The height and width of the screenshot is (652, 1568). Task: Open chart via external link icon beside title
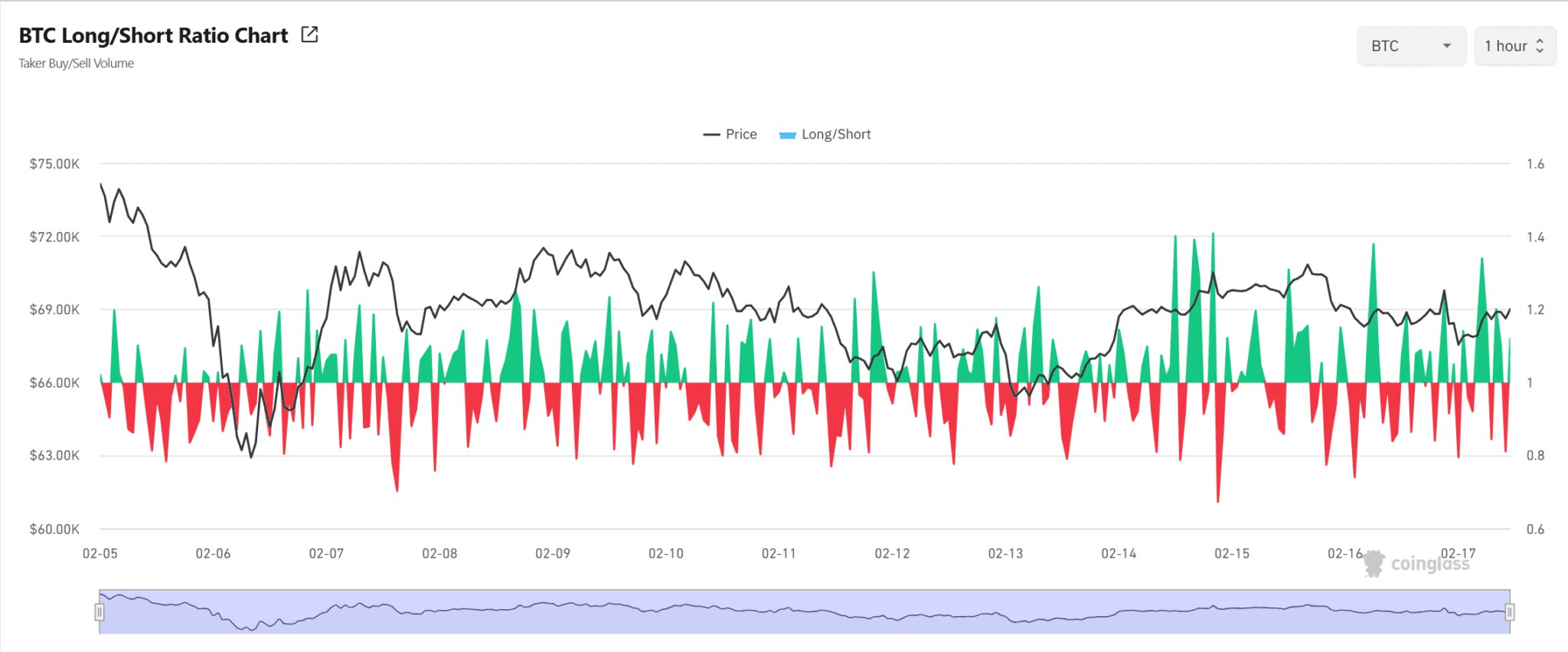pos(309,34)
